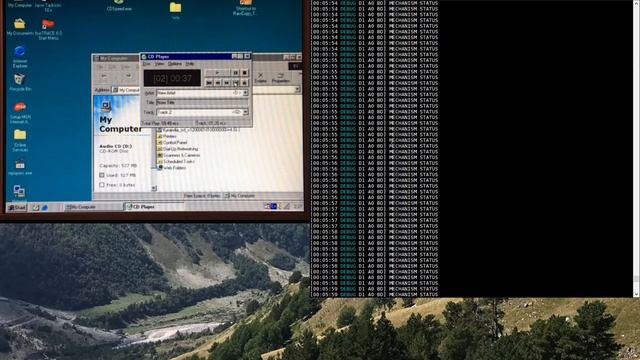The height and width of the screenshot is (360, 640).
Task: Jump to next track in CD Player
Action: (236, 83)
